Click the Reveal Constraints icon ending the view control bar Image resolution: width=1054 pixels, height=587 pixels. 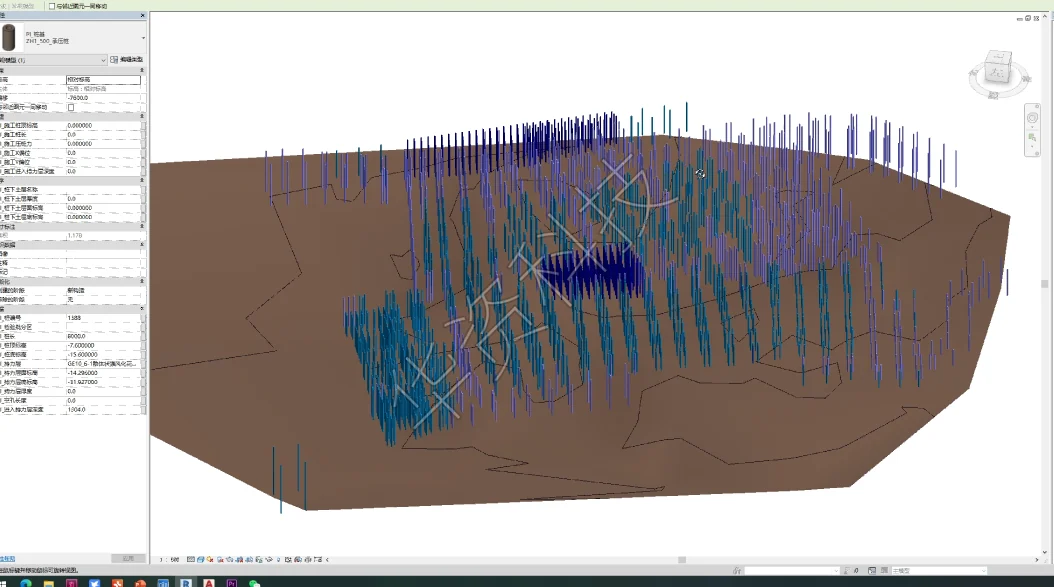click(318, 559)
